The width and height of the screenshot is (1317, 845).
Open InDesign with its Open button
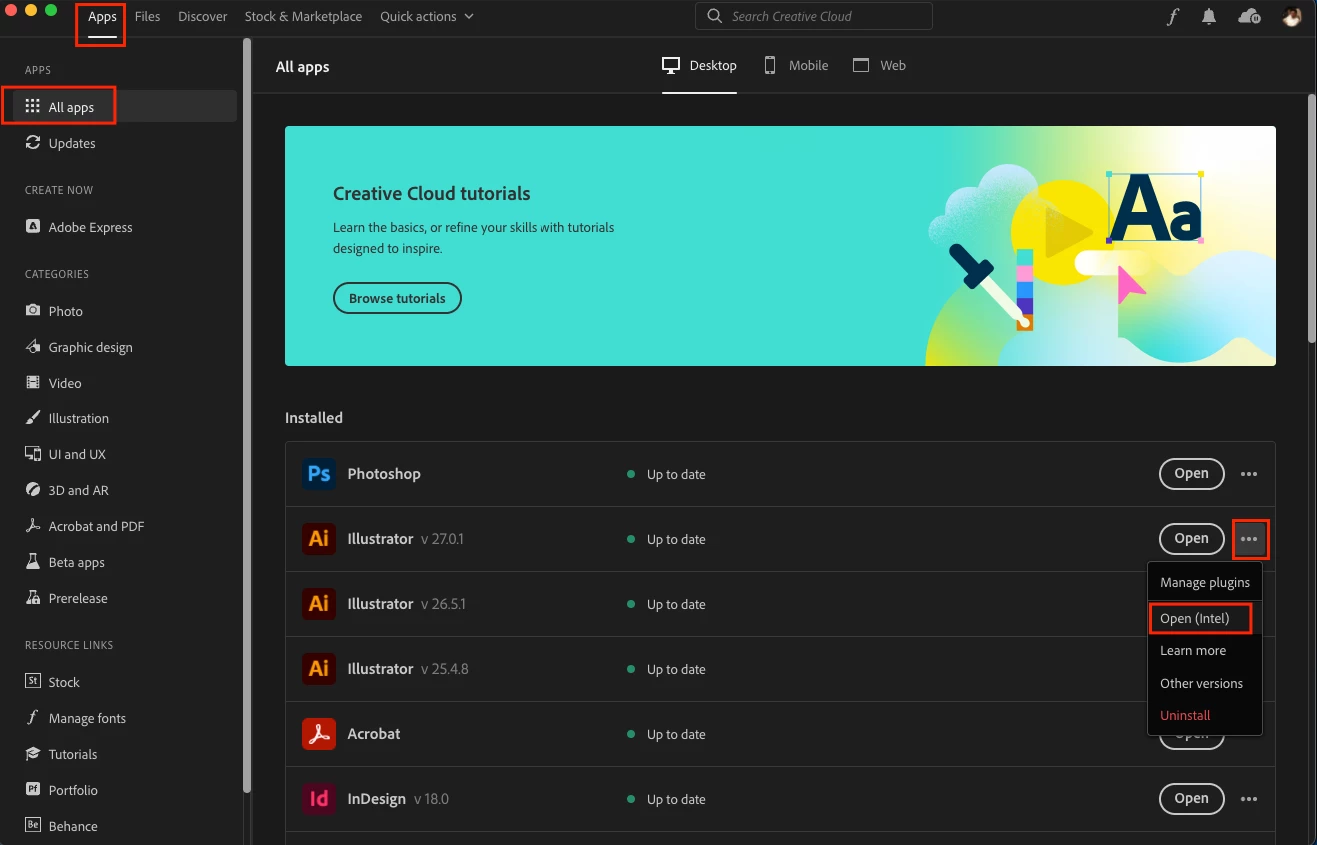pos(1191,799)
